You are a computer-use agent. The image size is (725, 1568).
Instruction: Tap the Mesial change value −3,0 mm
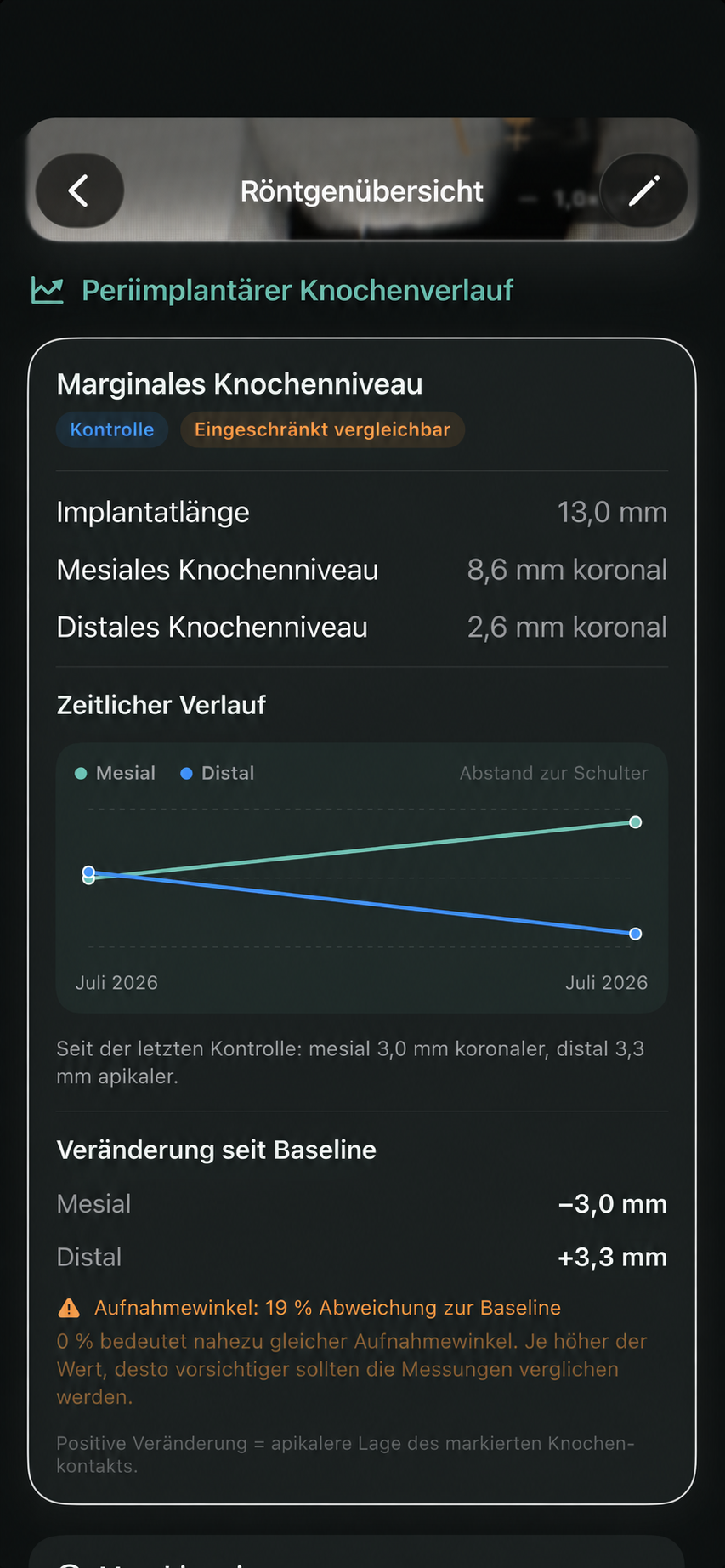(x=612, y=1204)
